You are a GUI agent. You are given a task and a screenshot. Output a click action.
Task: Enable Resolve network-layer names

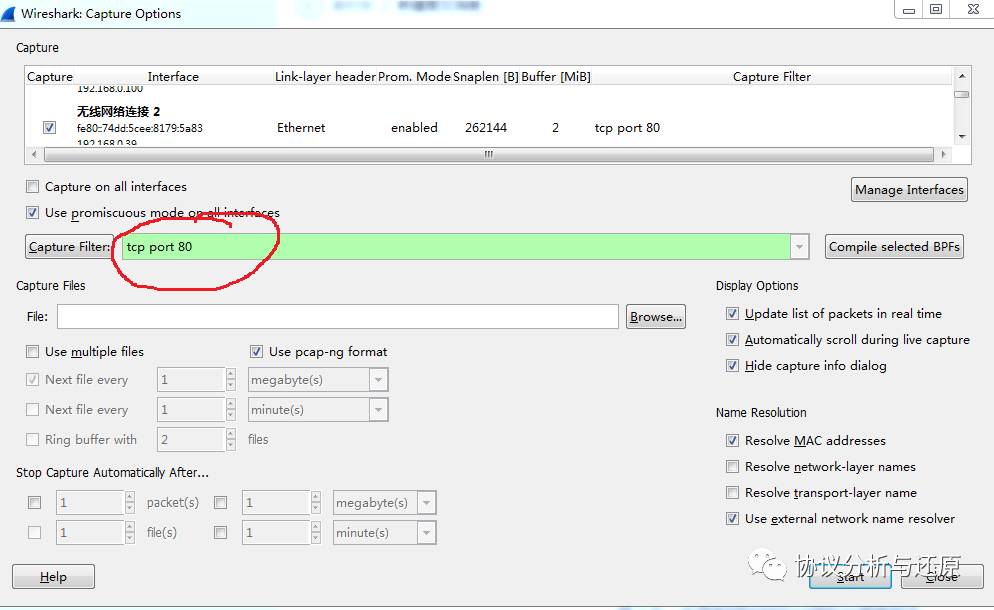coord(732,467)
